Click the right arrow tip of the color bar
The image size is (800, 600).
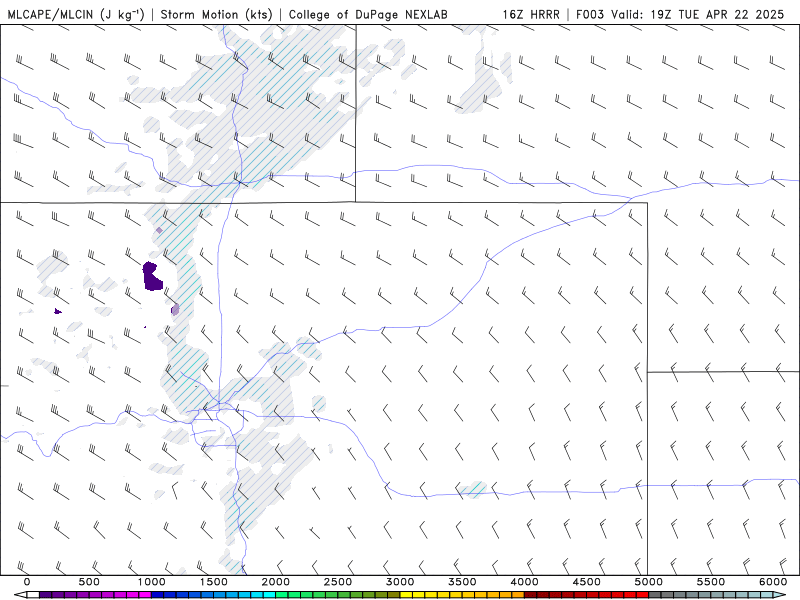pyautogui.click(x=781, y=595)
